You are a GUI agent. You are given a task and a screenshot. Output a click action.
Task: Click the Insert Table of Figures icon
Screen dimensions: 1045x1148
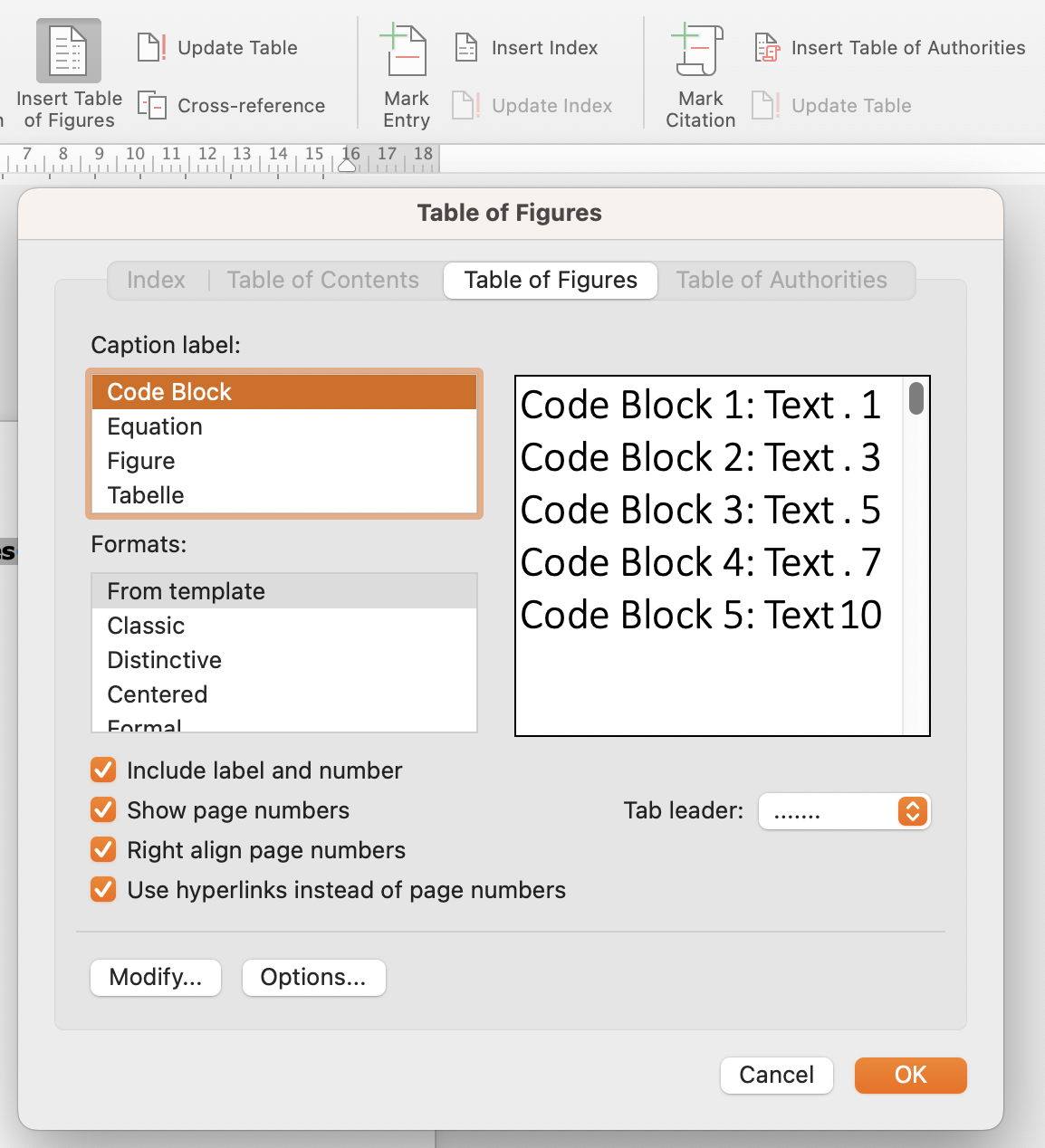click(69, 52)
